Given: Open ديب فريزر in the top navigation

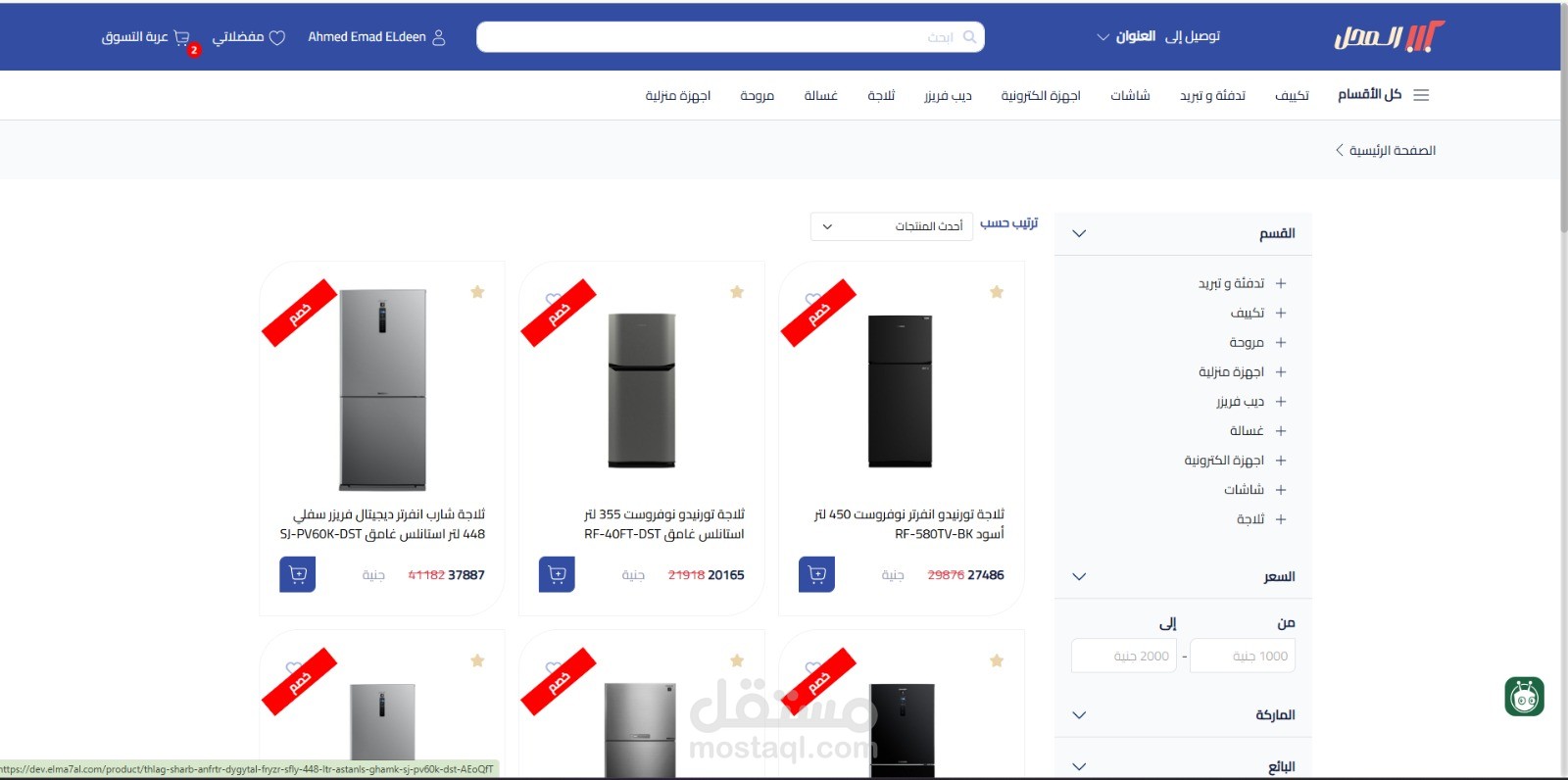Looking at the screenshot, I should point(948,95).
